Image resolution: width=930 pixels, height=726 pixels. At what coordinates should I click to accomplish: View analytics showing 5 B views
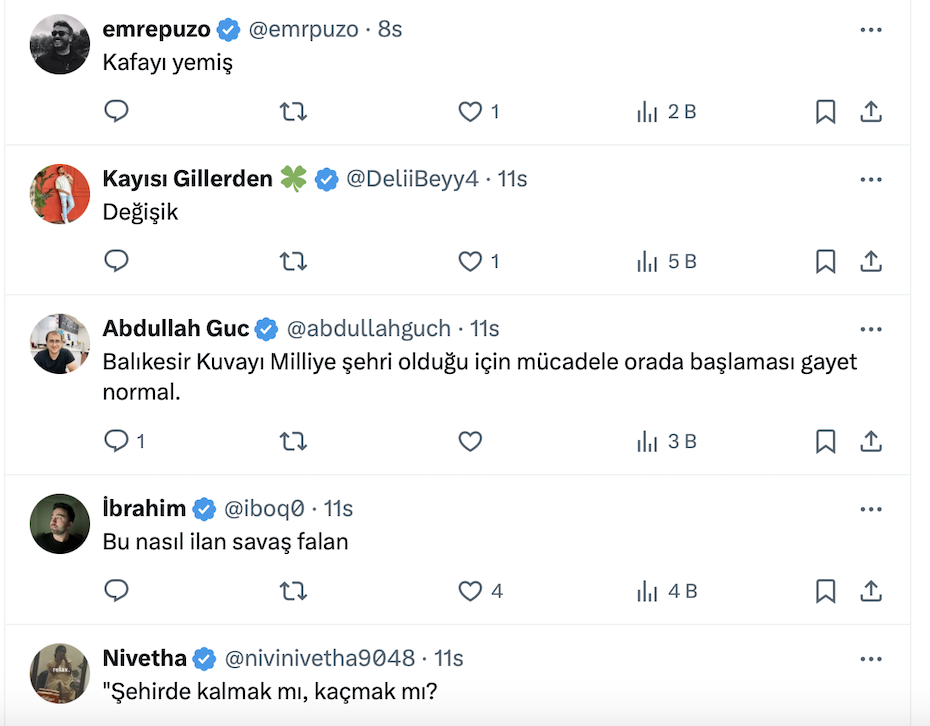666,262
